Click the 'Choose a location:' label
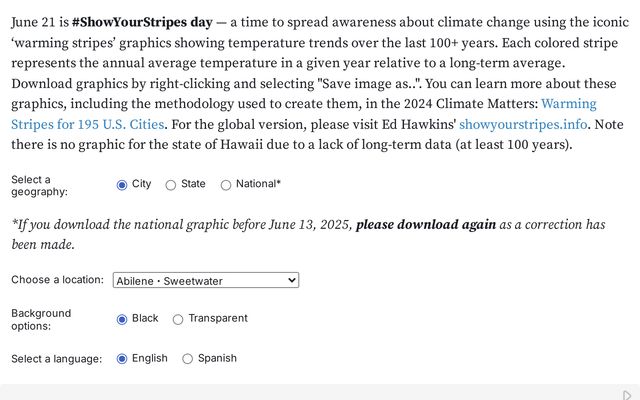Viewport: 640px width, 400px height. coord(58,280)
